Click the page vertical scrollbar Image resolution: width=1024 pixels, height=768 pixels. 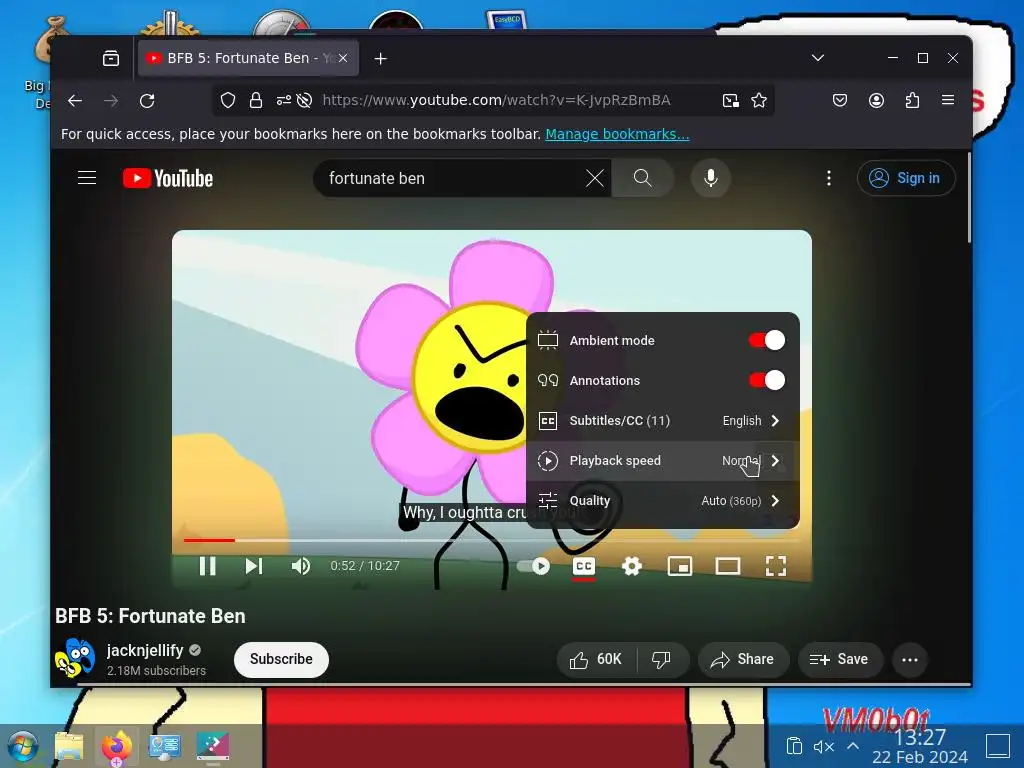(x=969, y=197)
